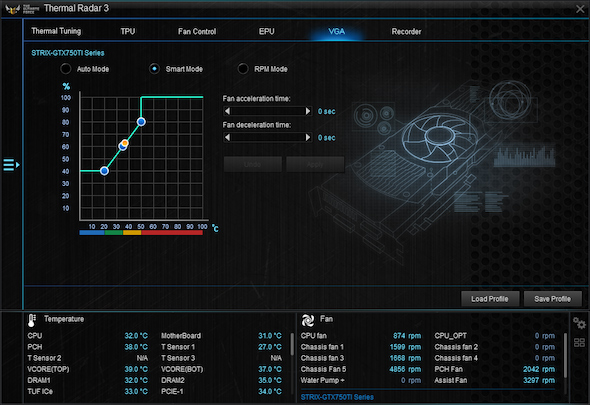The image size is (590, 405).
Task: Click the fan deceleration time slider track
Action: click(x=268, y=137)
